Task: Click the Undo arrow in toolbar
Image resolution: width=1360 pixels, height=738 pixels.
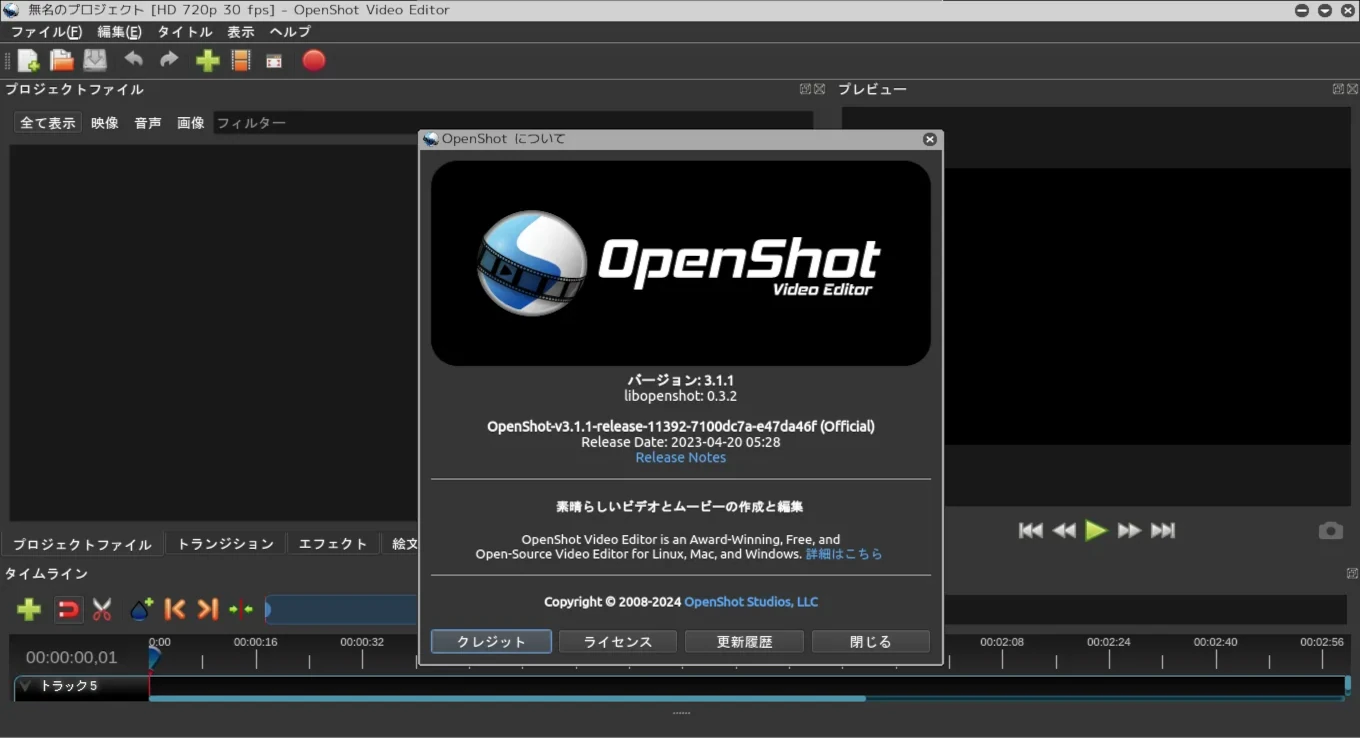Action: click(133, 60)
